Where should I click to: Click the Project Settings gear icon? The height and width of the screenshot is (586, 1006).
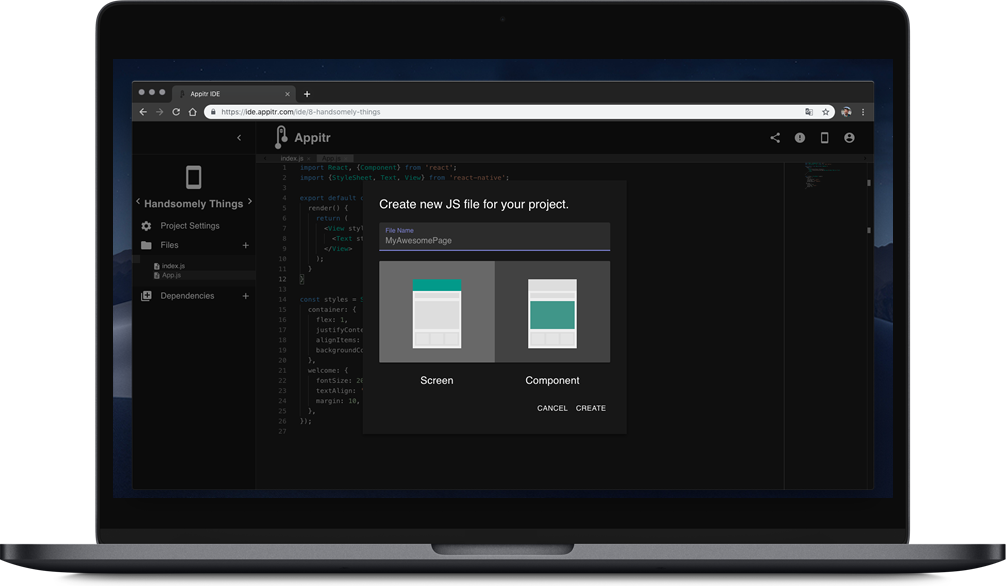pyautogui.click(x=146, y=226)
